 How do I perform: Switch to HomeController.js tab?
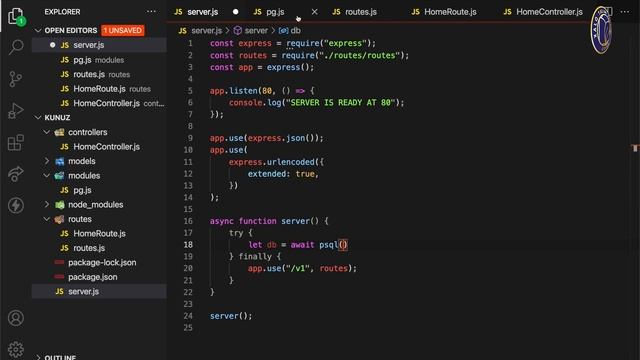click(x=549, y=12)
